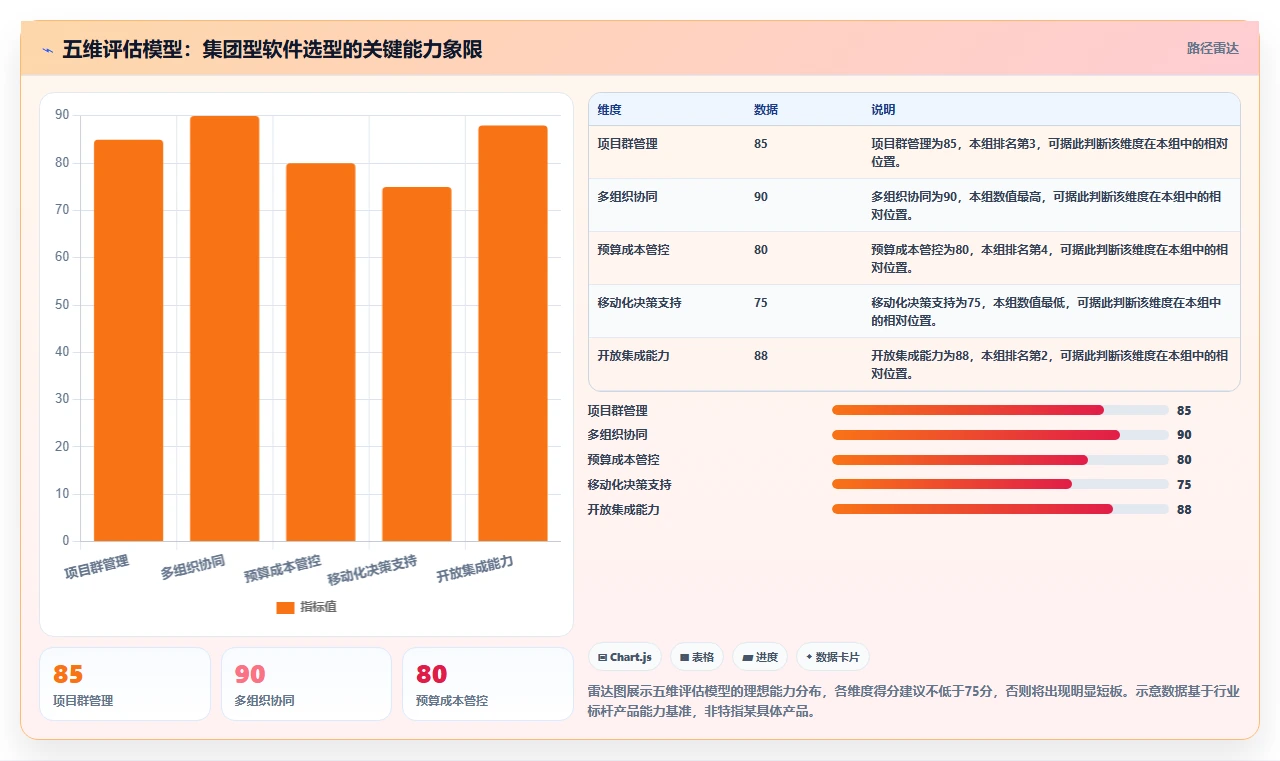The image size is (1280, 761).
Task: Click the 数据卡片 tag chip
Action: tap(832, 657)
